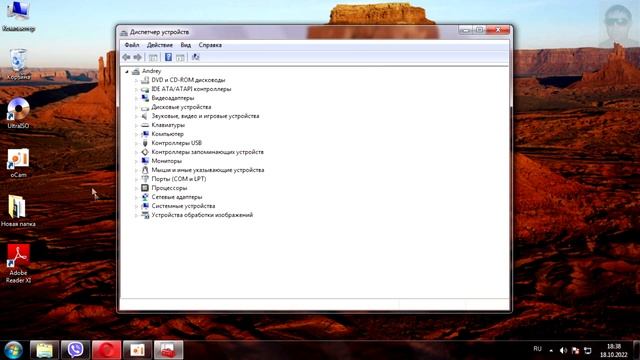Screen dimensions: 640x360
Task: Select the Процессоры label
Action: pos(169,188)
